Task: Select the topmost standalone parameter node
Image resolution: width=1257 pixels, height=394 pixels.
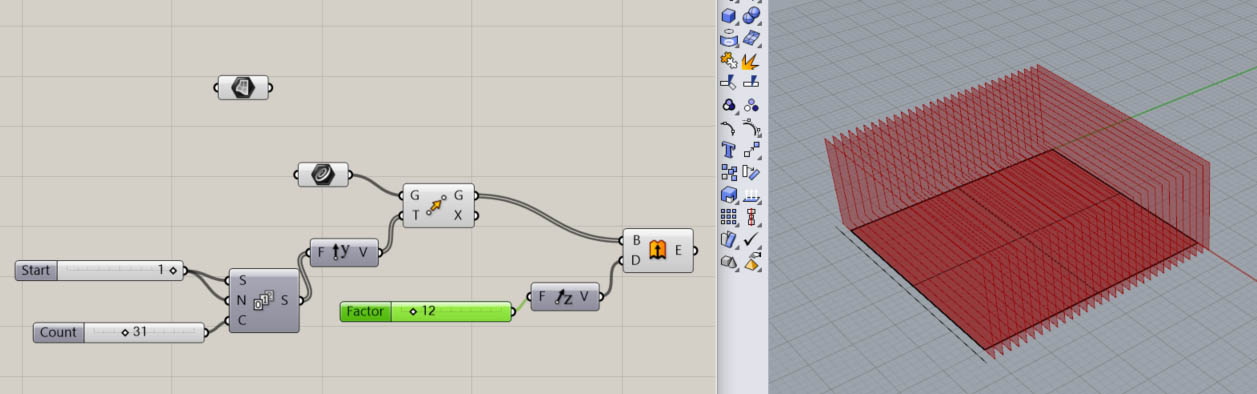Action: click(244, 87)
